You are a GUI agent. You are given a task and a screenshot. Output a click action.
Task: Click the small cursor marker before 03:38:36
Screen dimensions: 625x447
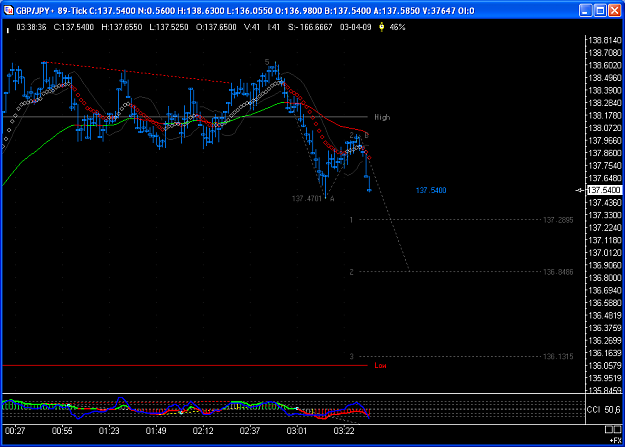click(x=8, y=30)
